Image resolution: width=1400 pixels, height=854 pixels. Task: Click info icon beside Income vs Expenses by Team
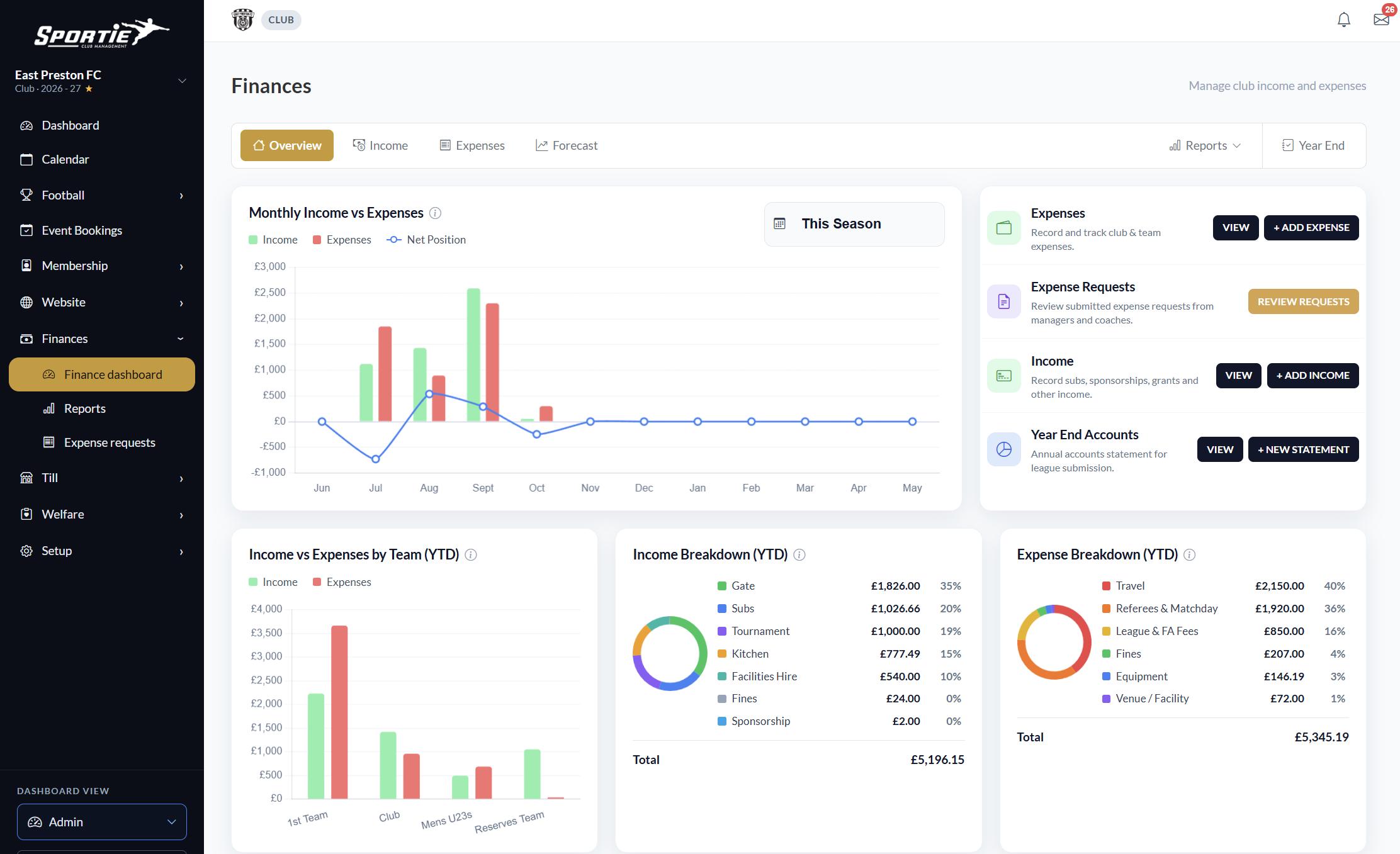471,555
